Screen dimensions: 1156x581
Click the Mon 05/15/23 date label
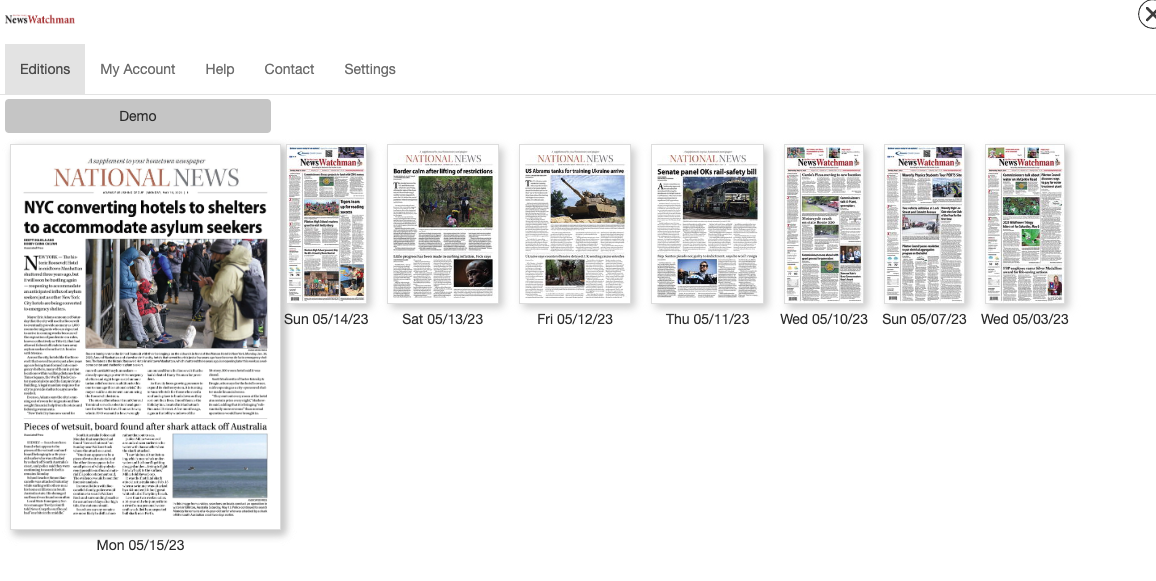(x=141, y=545)
